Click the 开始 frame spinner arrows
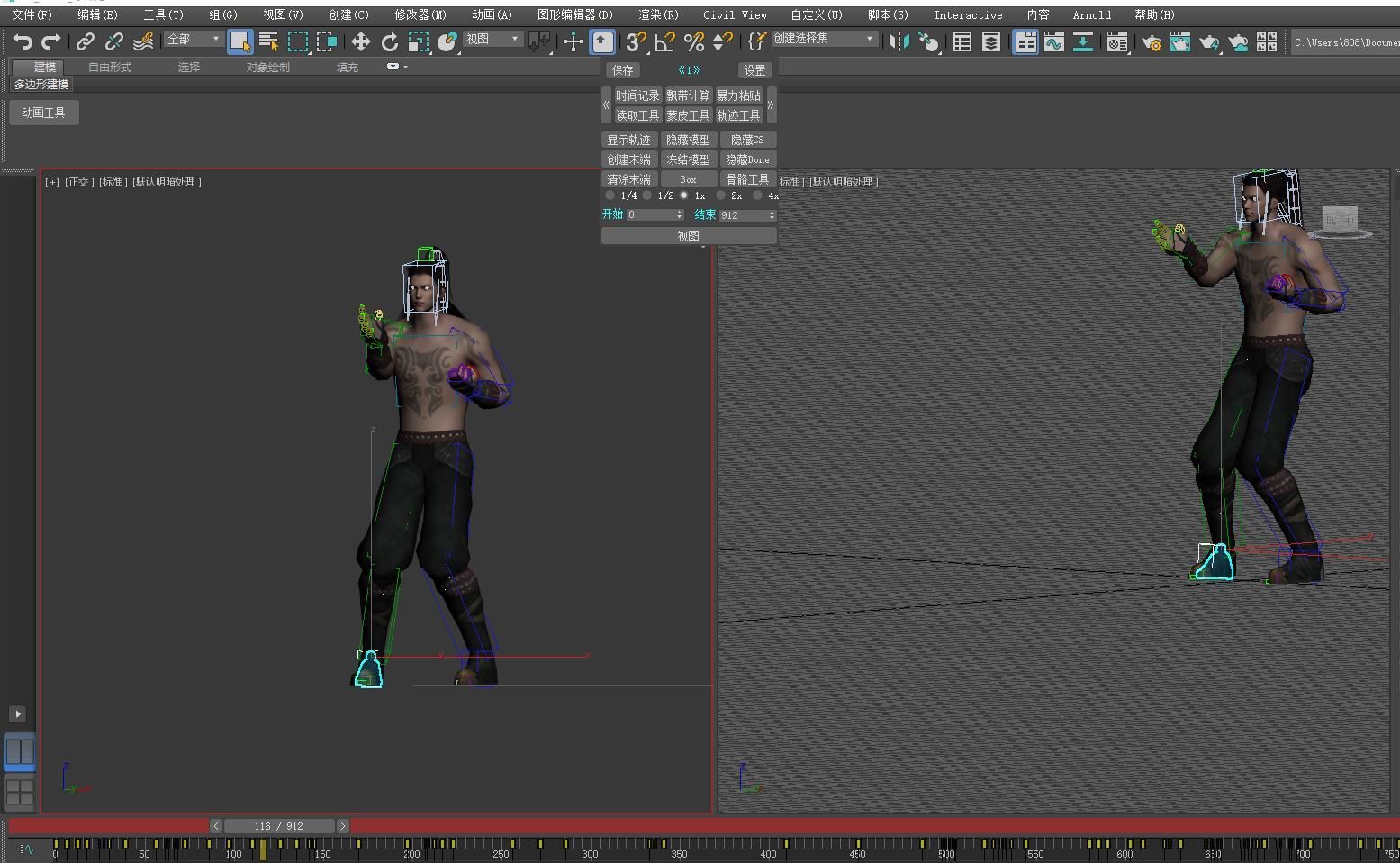This screenshot has width=1400, height=863. click(679, 215)
